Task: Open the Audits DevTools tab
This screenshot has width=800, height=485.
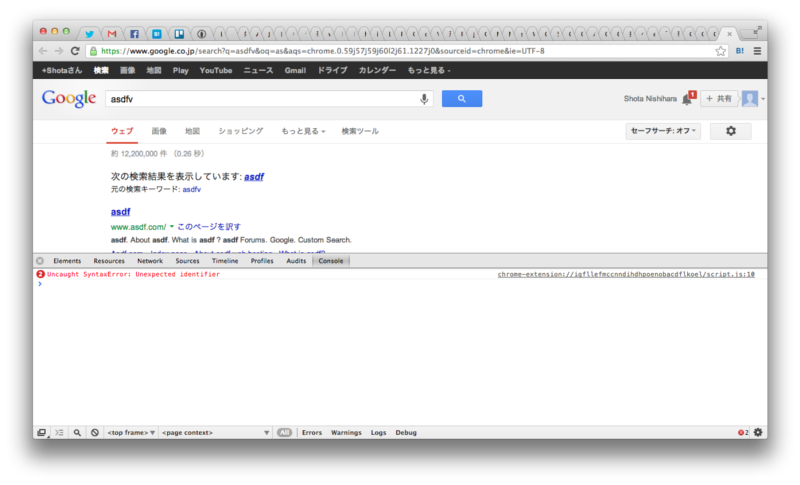Action: tap(296, 261)
